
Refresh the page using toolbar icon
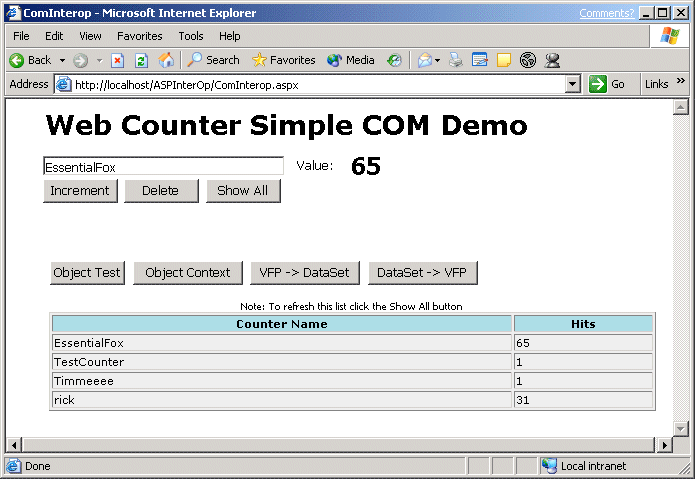[x=141, y=60]
